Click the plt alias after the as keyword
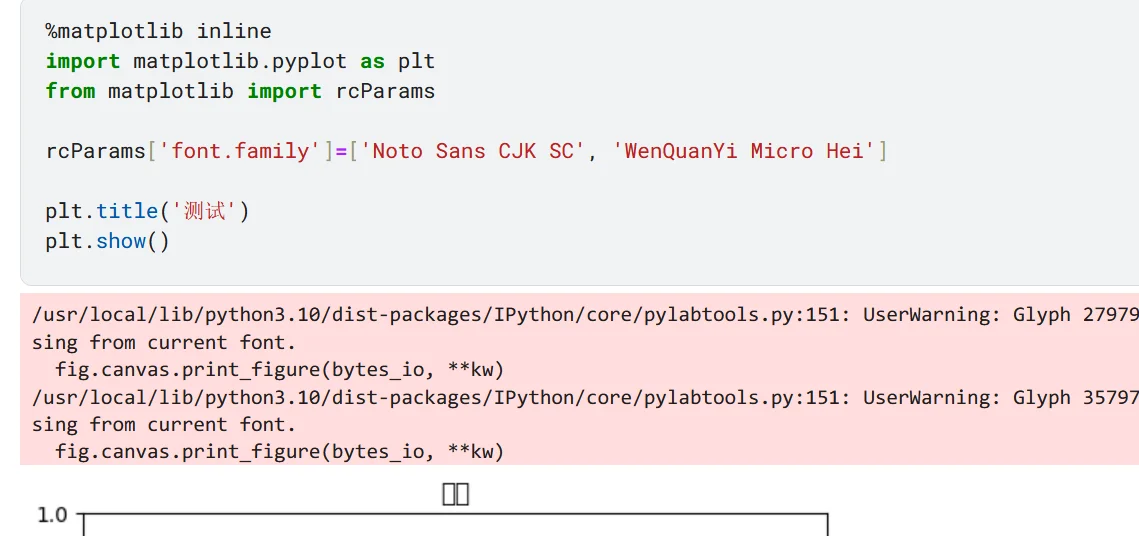The image size is (1139, 536). [416, 61]
